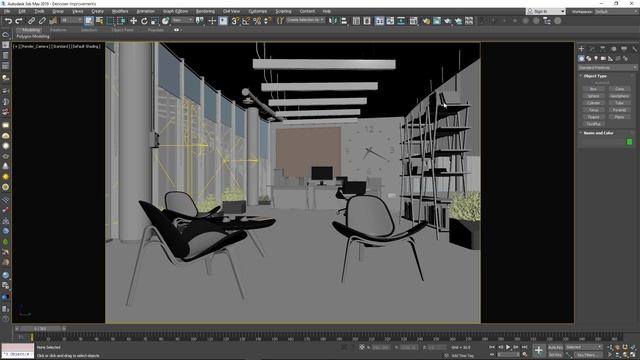Open the key filter Selected dropdown
This screenshot has height=360, width=640.
(584, 347)
